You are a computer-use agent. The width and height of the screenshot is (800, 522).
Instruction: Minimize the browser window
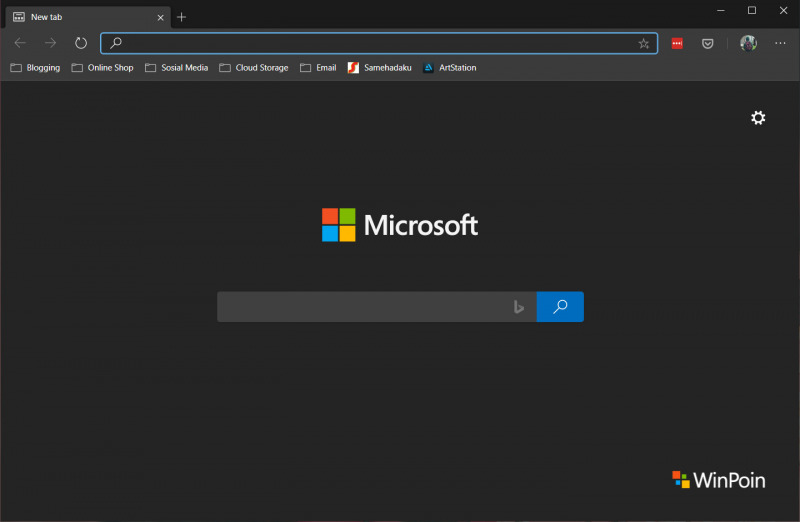720,10
